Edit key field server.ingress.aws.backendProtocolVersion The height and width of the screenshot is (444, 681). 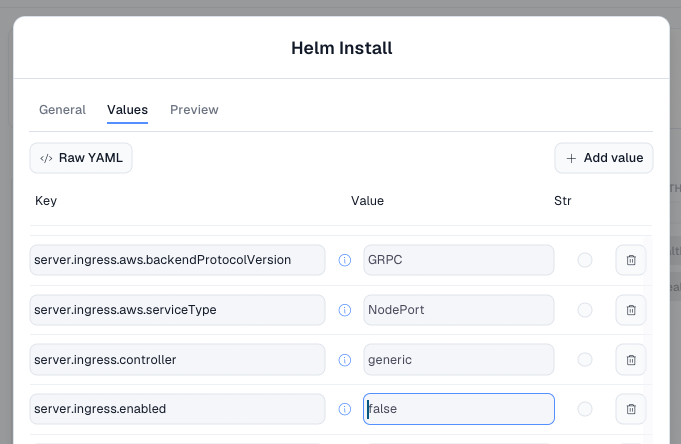tap(177, 260)
